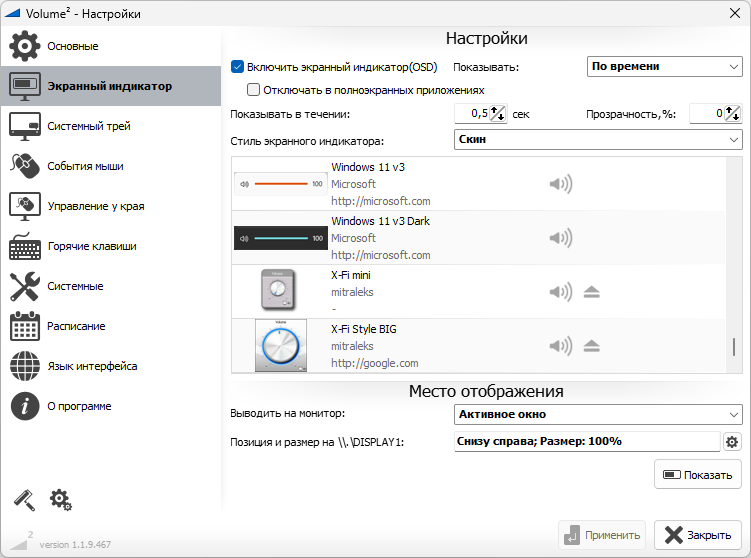Select the Windows 11 v3 Dark skin thumbnail
Image resolution: width=751 pixels, height=558 pixels.
[x=281, y=238]
